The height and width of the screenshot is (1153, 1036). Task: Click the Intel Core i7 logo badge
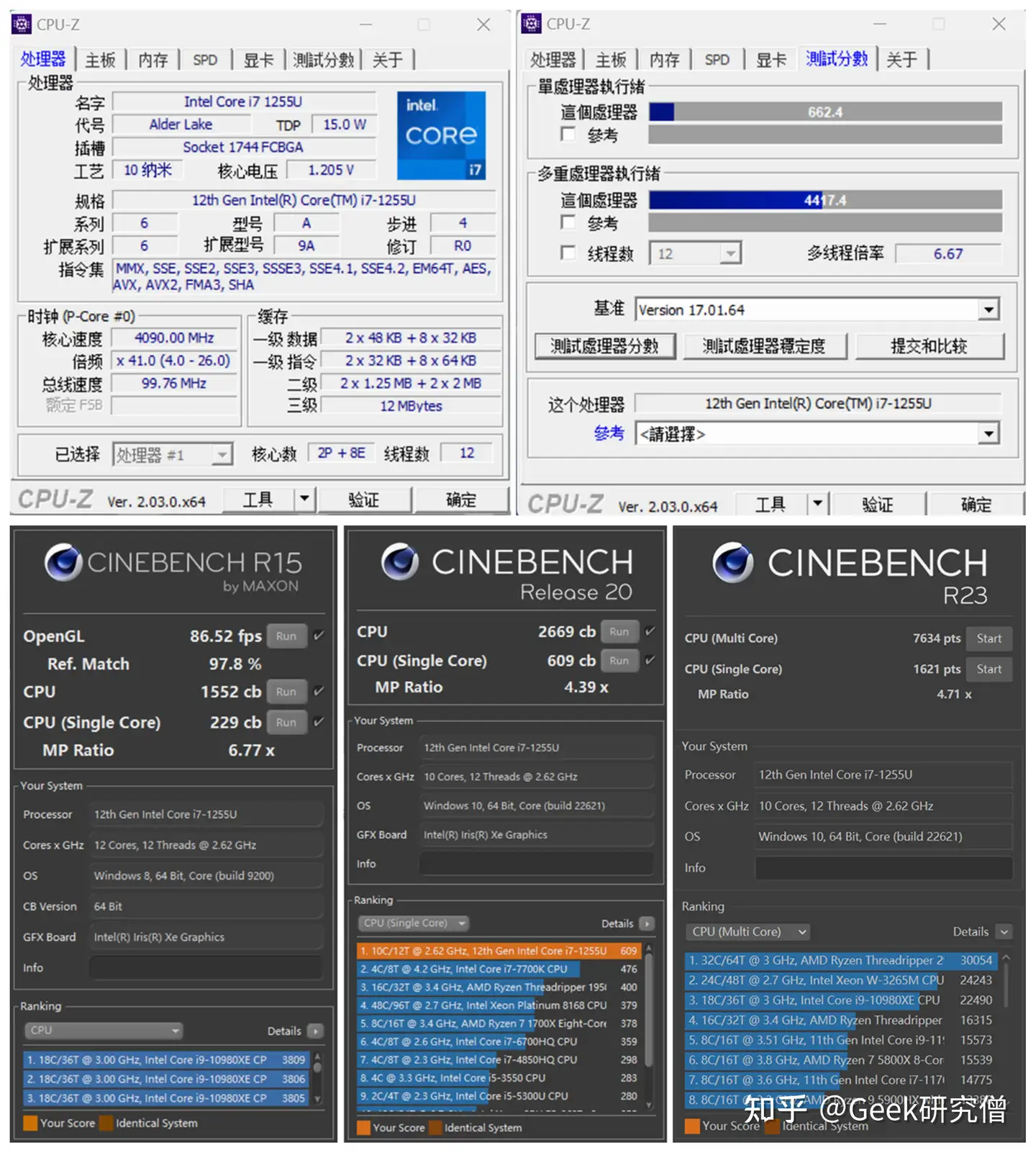[441, 135]
